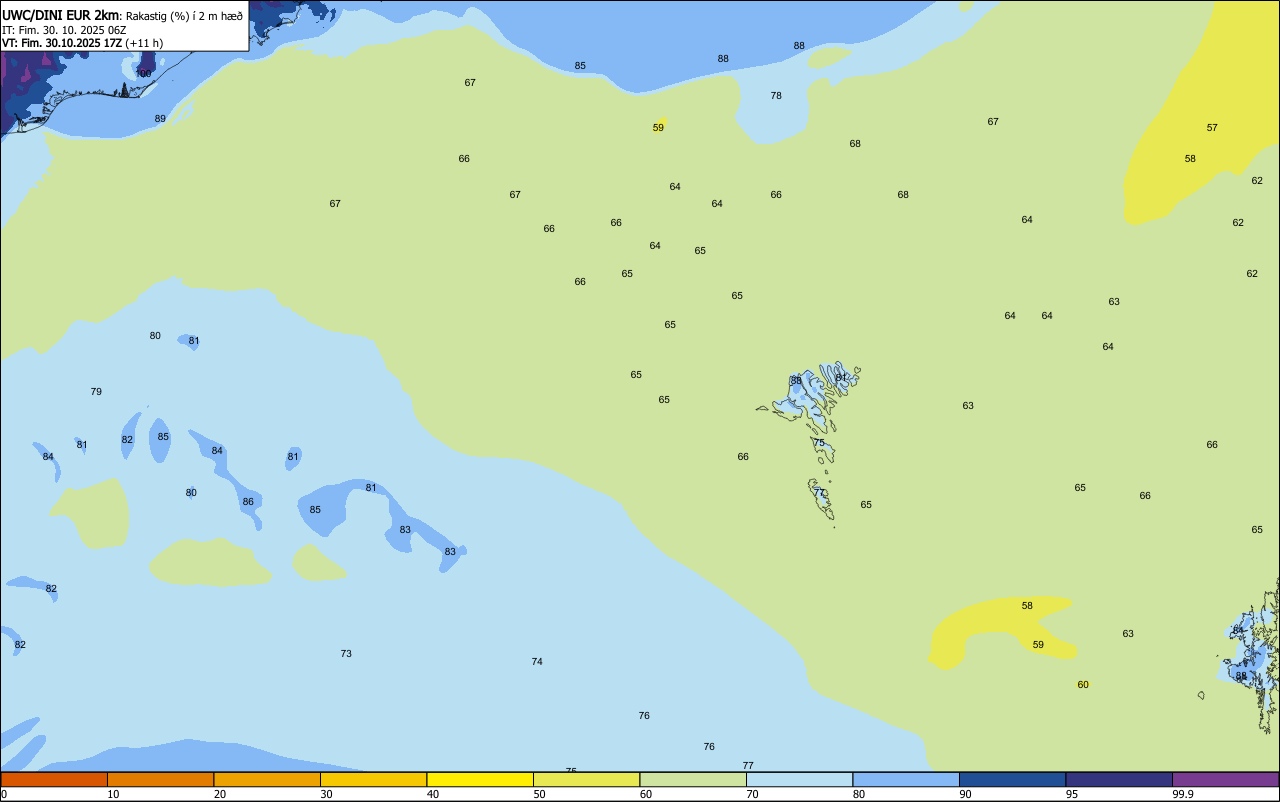Screen dimensions: 1280x802
Task: Click the humidity value 57 in the yellow area
Action: click(1212, 128)
